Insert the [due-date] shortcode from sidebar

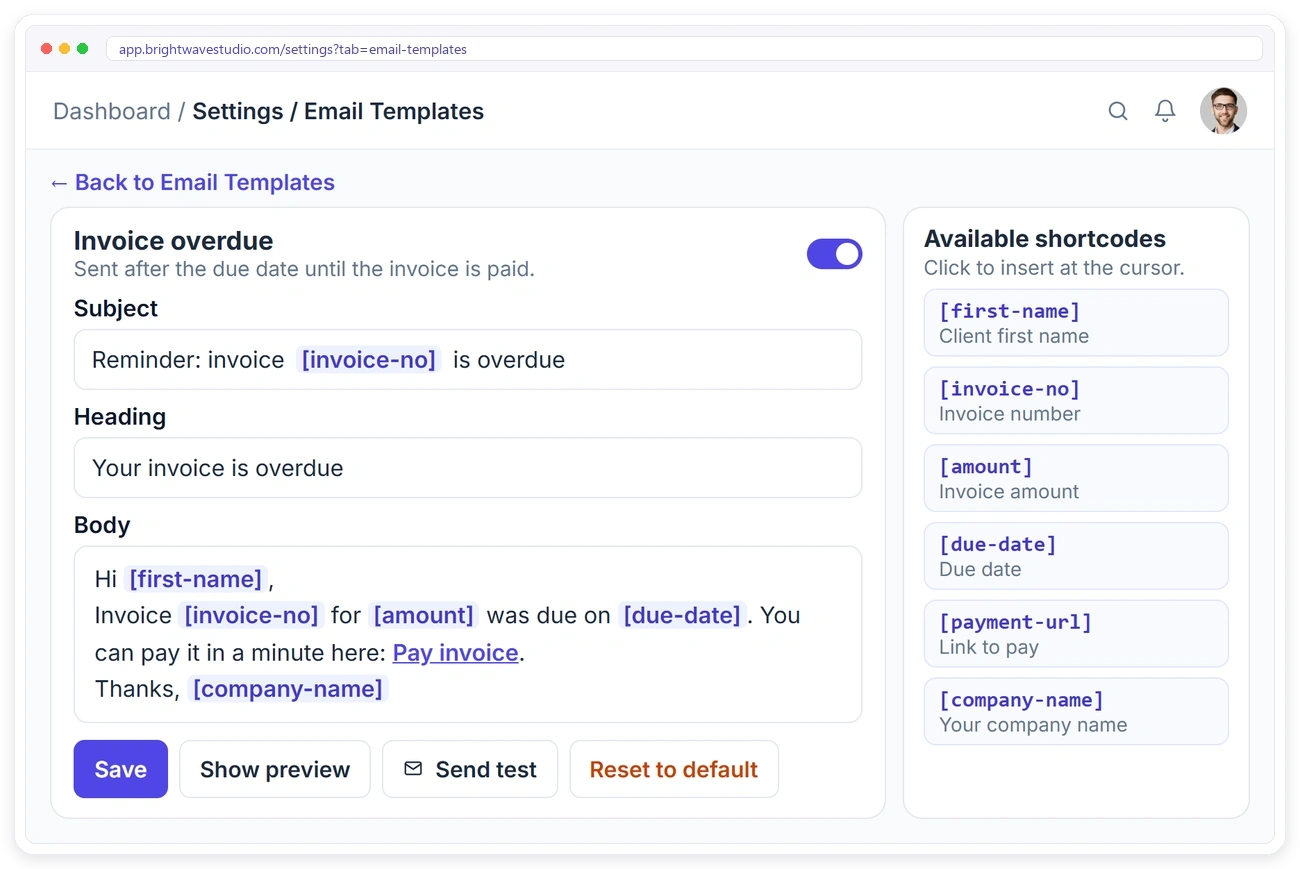[1076, 556]
